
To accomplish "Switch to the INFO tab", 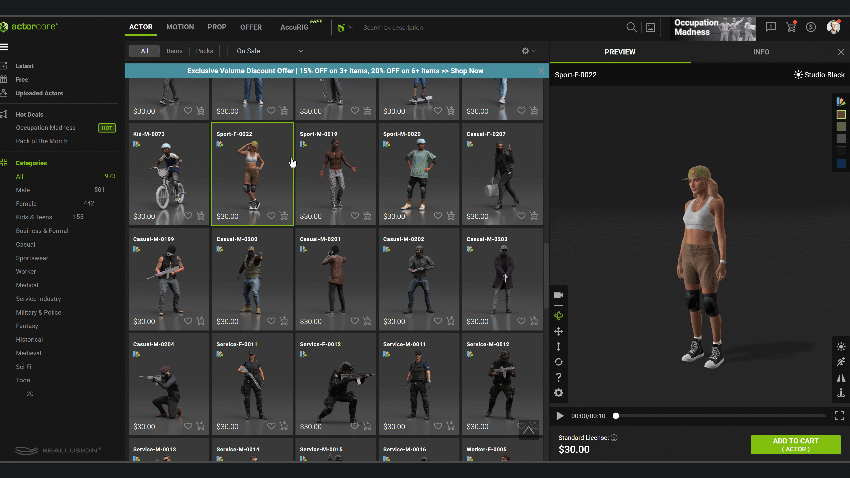I will [x=761, y=51].
